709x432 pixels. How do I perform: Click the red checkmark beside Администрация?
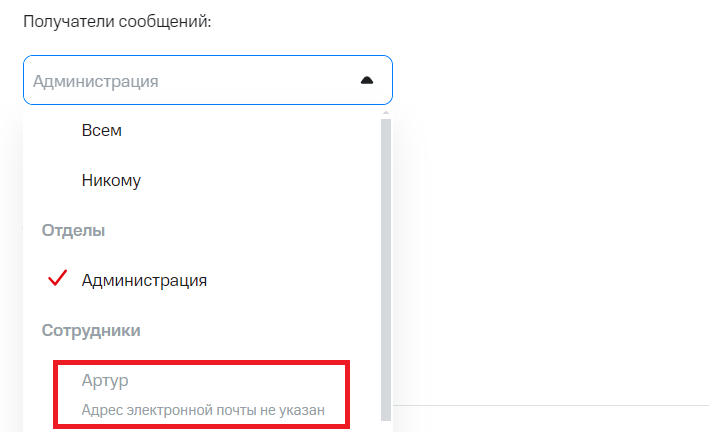pos(57,279)
